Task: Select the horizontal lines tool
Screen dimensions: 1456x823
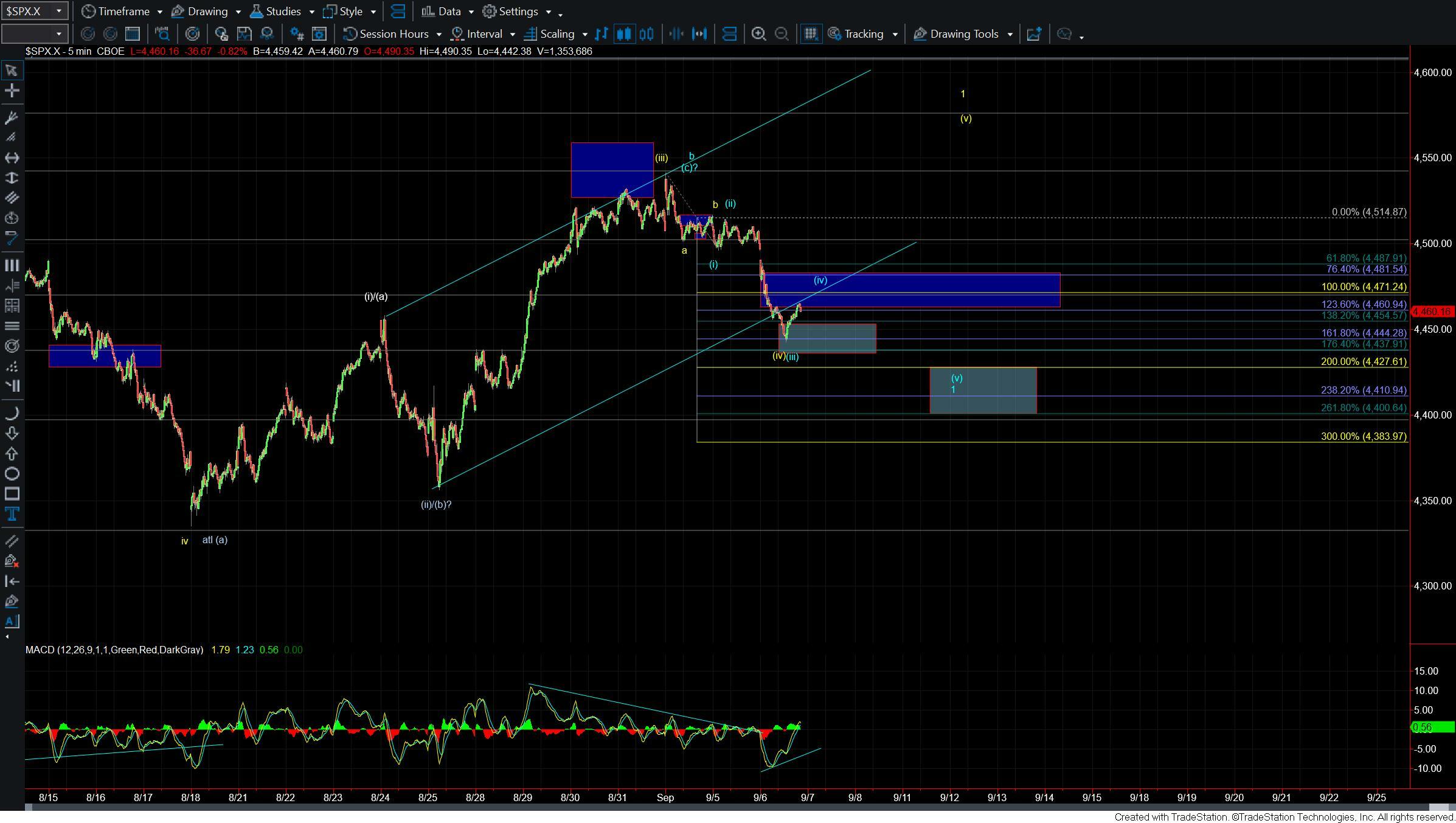Action: [x=12, y=326]
